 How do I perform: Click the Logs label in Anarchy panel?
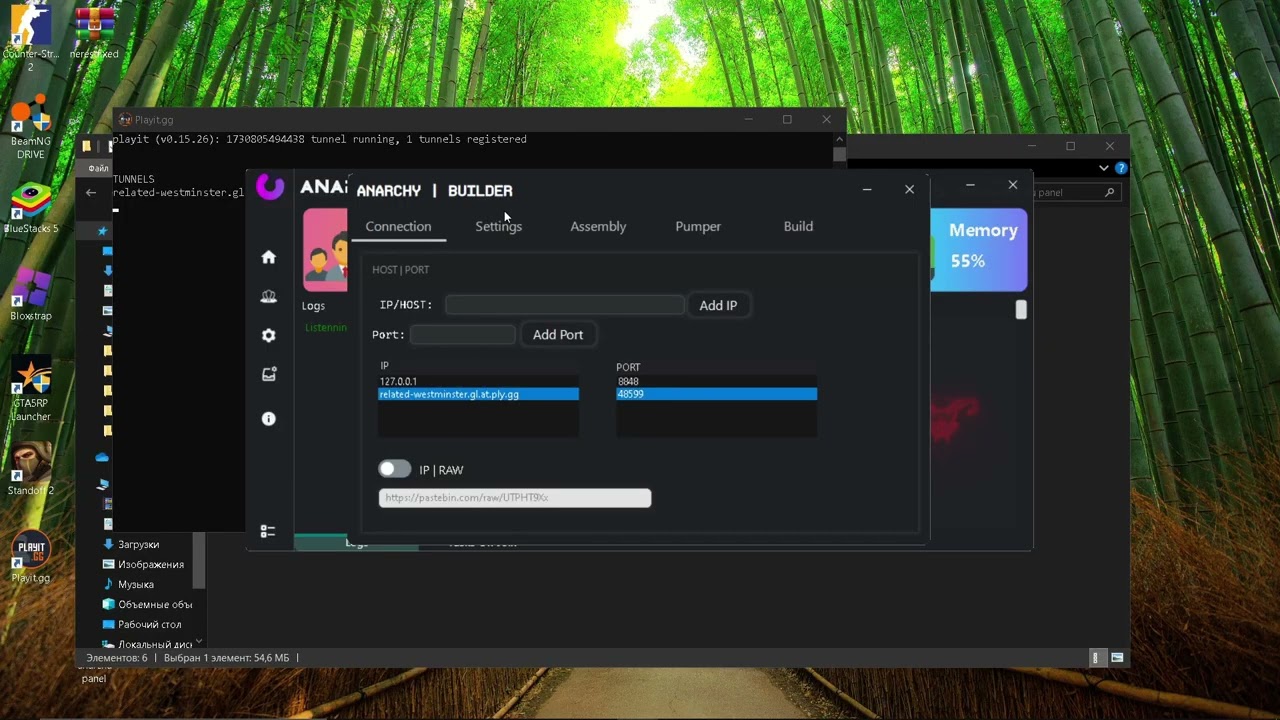click(x=313, y=306)
